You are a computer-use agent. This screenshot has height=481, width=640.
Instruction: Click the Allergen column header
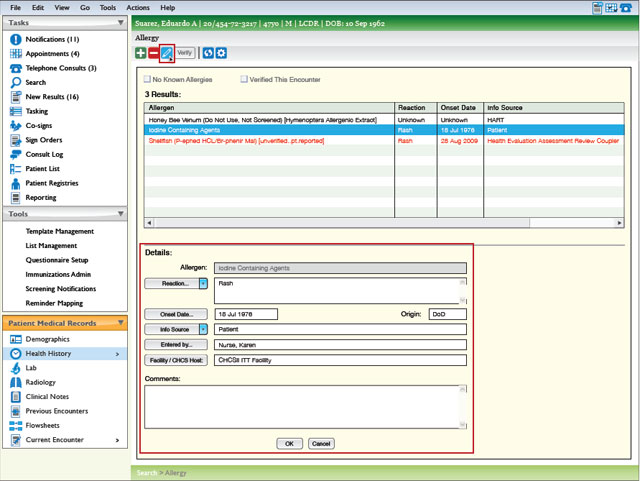pos(269,108)
